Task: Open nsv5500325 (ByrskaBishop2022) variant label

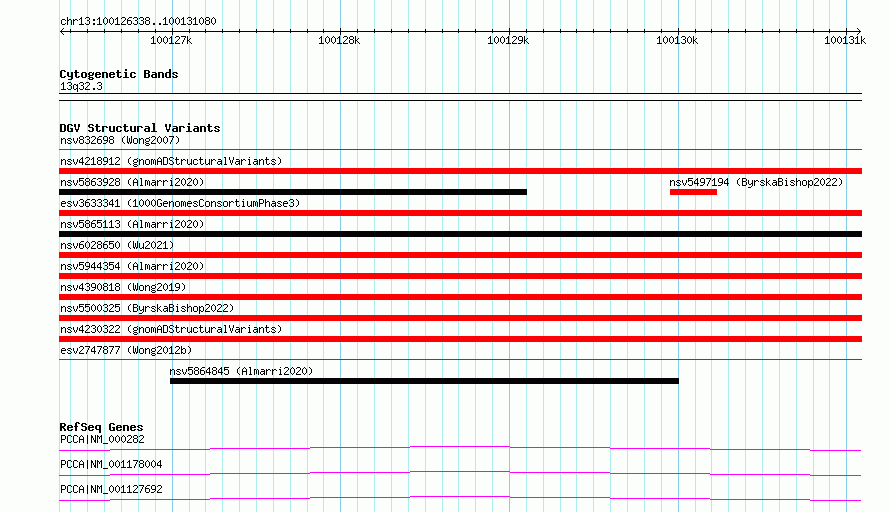Action: [147, 308]
